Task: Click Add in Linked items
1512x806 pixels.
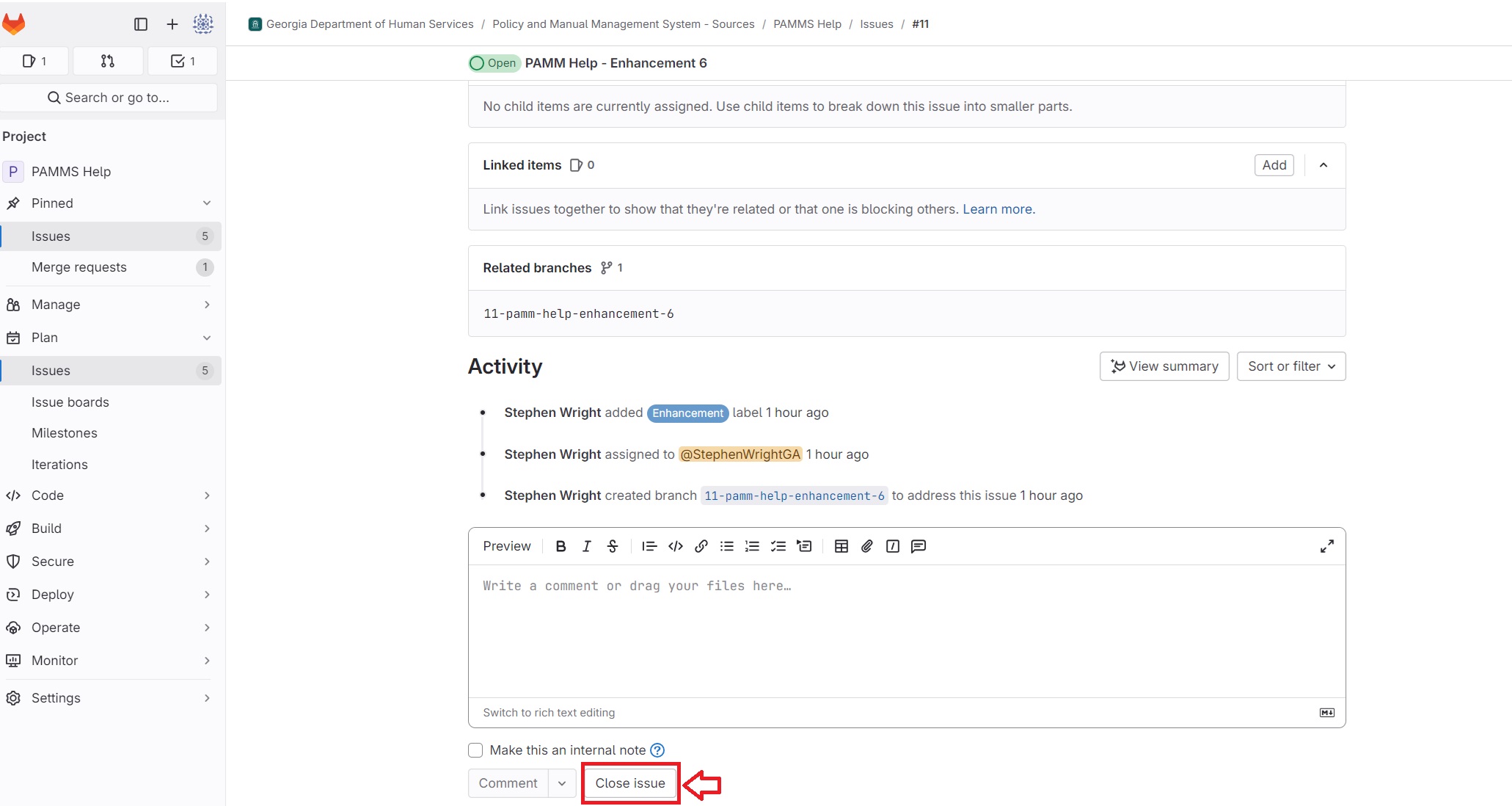Action: tap(1274, 165)
